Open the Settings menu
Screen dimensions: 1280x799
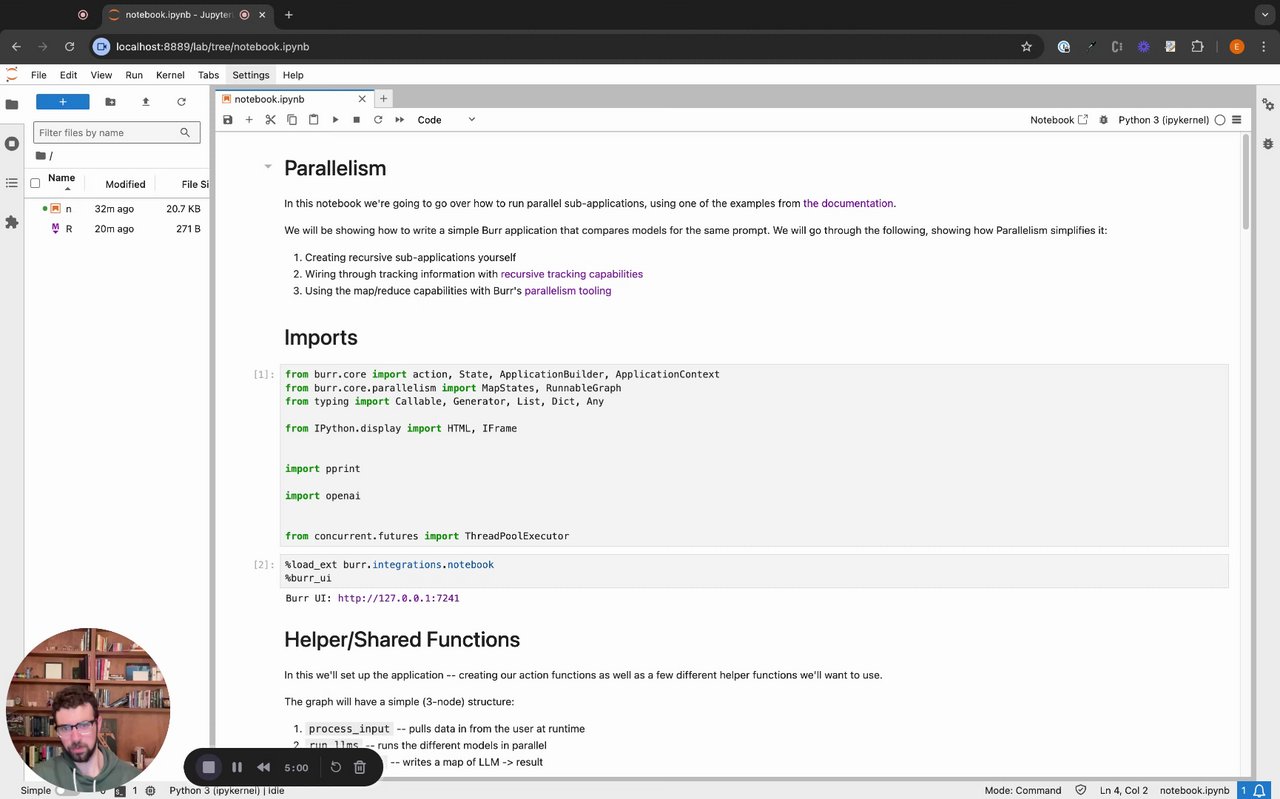[250, 75]
